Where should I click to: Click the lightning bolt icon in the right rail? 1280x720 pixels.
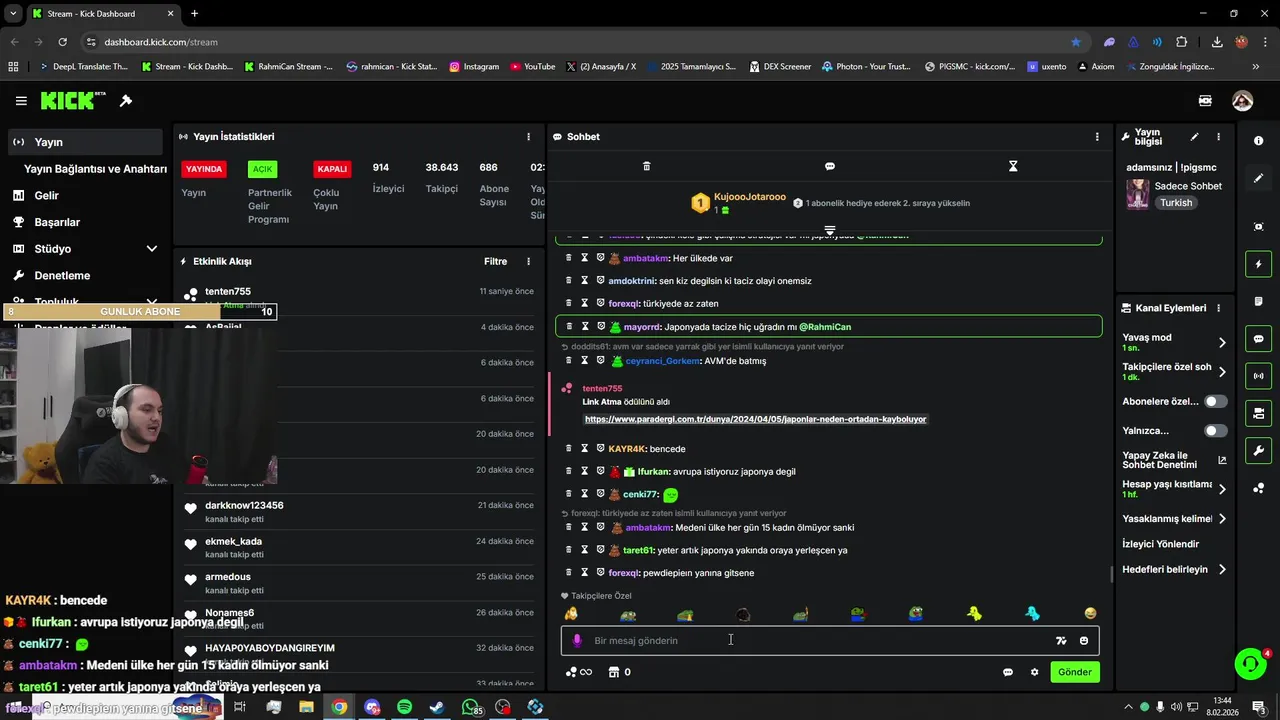tap(1258, 264)
